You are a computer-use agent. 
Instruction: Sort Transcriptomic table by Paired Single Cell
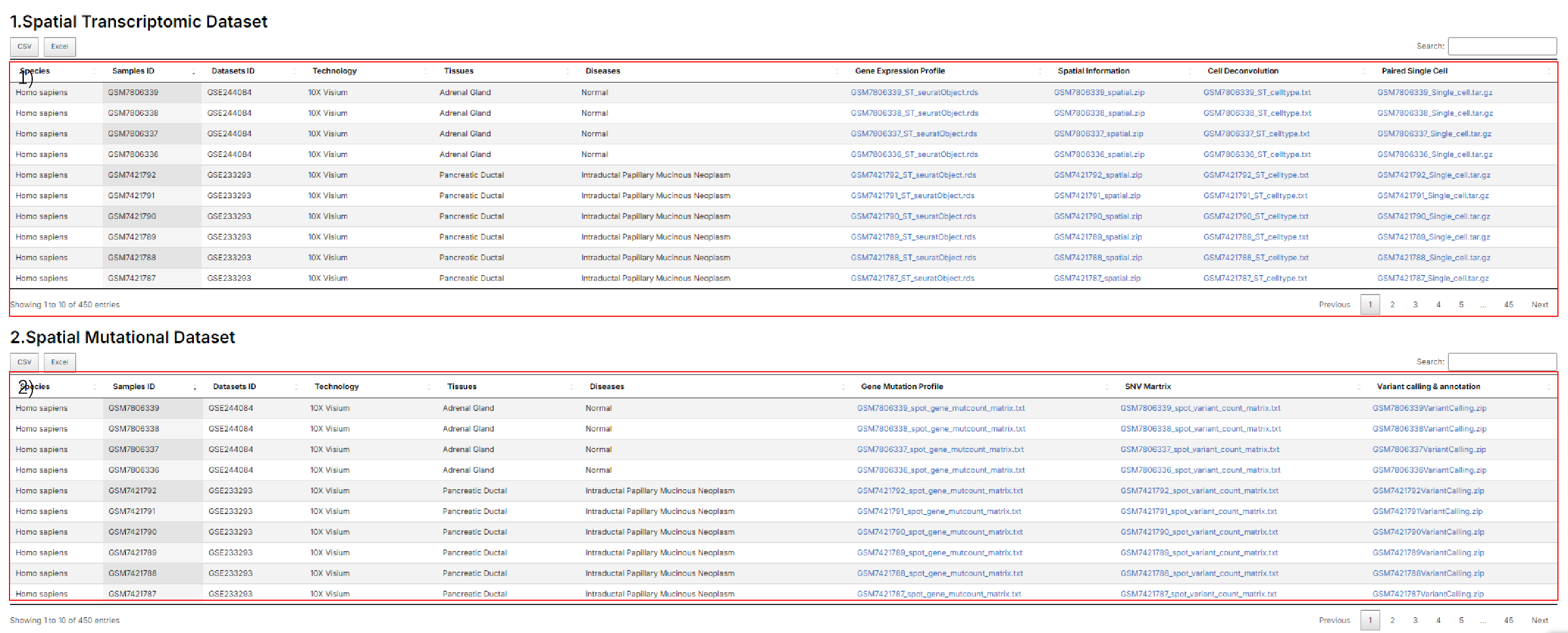coord(1414,71)
